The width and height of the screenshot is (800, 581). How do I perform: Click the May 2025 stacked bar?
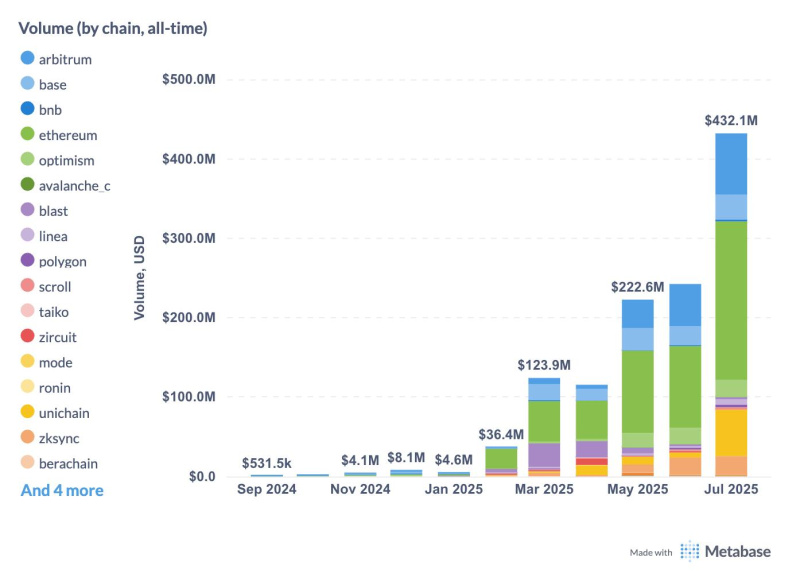click(637, 400)
